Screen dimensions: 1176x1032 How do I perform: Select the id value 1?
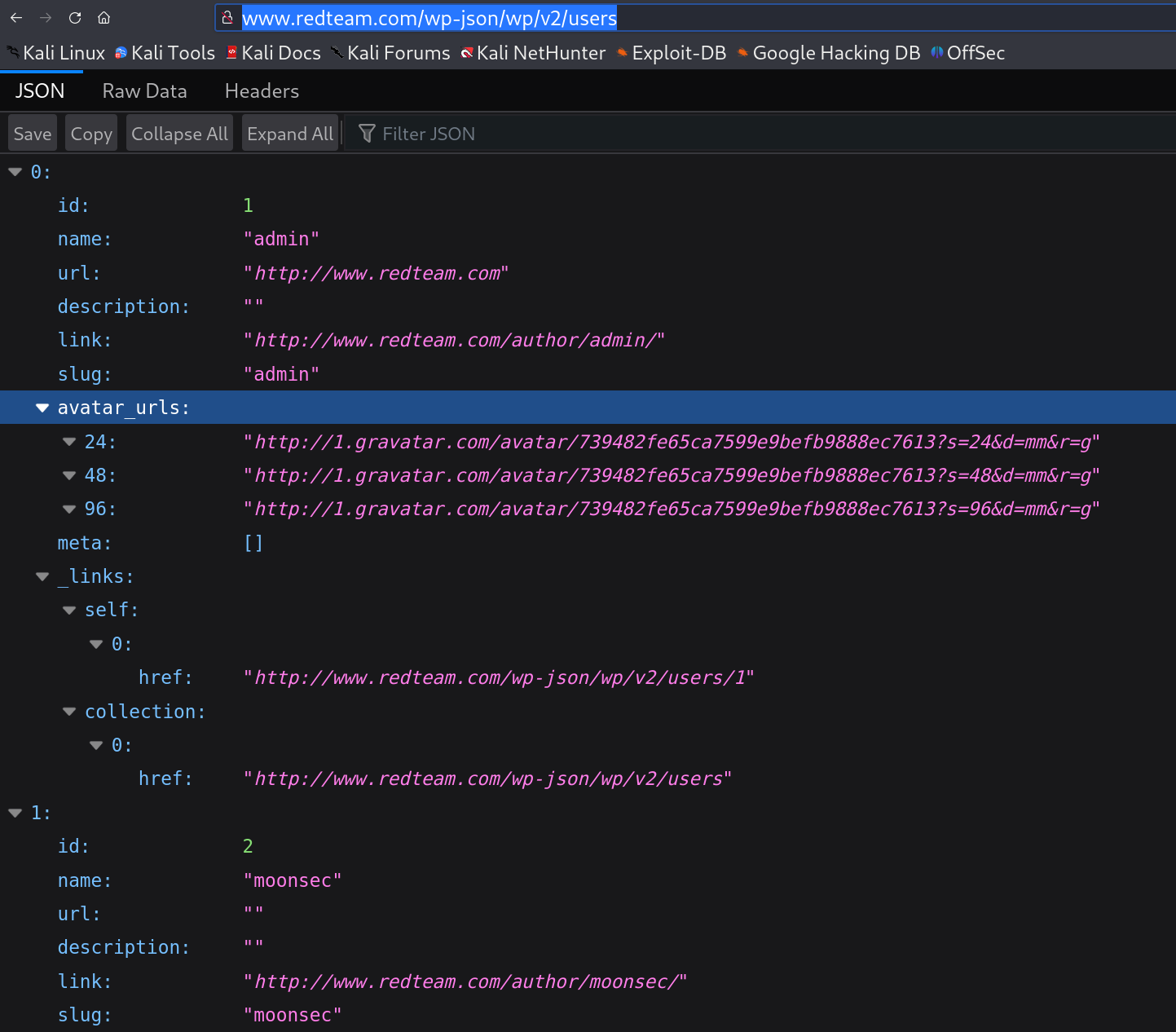coord(248,205)
